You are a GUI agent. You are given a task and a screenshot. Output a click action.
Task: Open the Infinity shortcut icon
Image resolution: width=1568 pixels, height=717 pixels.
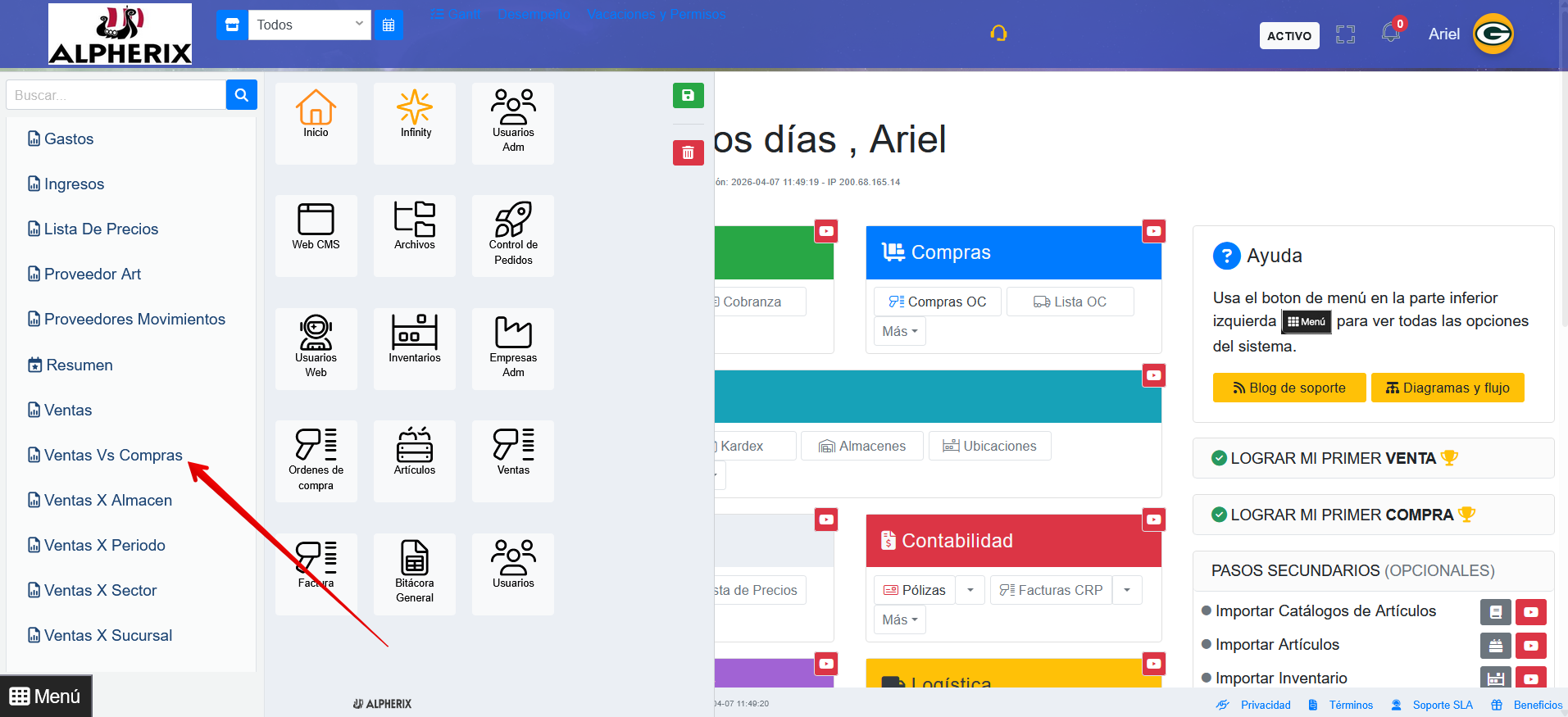[x=415, y=115]
